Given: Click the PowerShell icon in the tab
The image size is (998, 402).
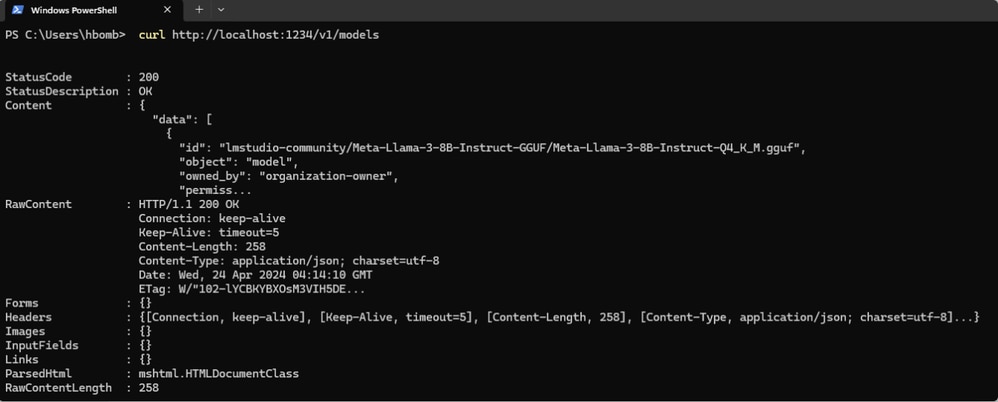Looking at the screenshot, I should coord(16,9).
